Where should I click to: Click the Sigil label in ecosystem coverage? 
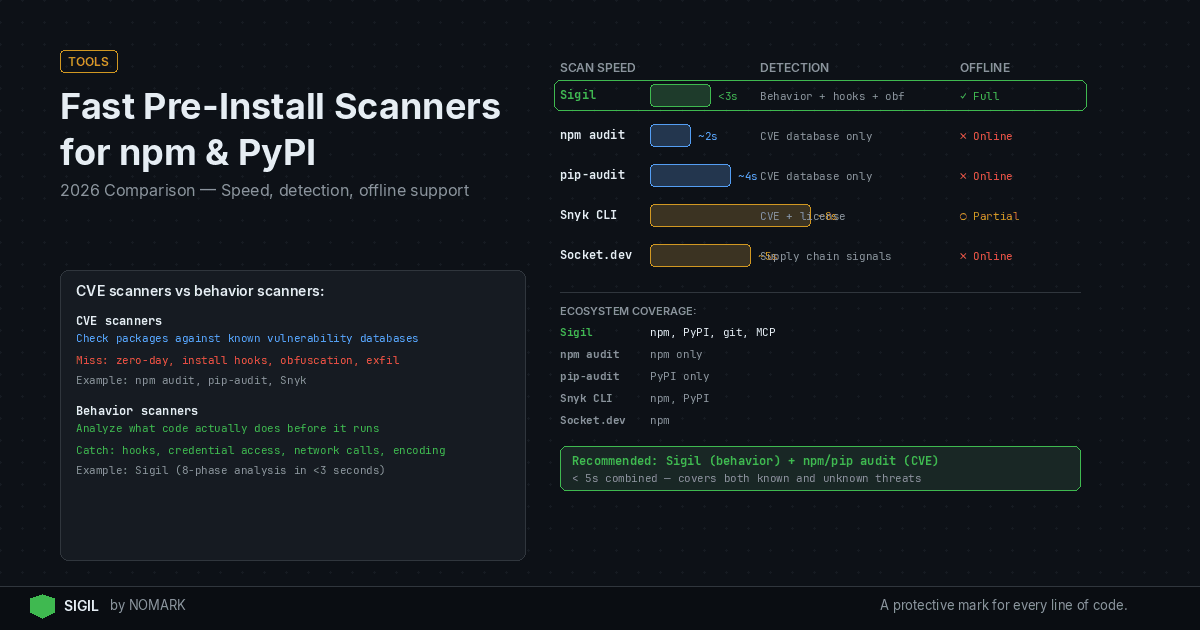coord(576,332)
